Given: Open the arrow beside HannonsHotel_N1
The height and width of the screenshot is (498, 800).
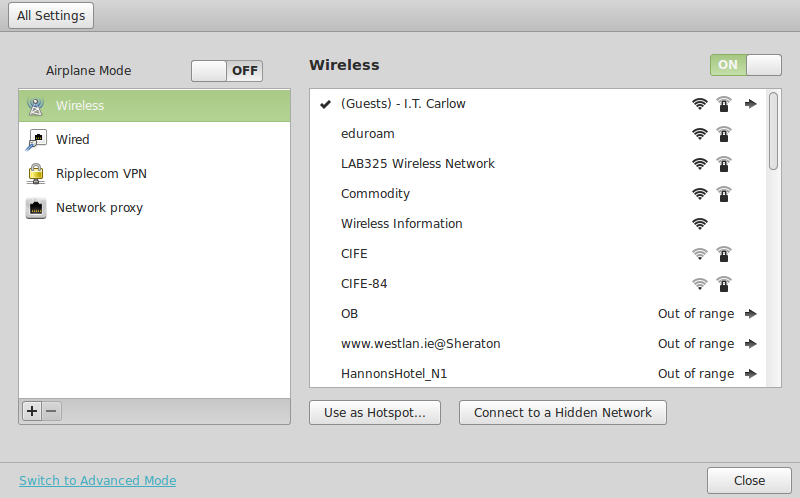Looking at the screenshot, I should coord(751,374).
